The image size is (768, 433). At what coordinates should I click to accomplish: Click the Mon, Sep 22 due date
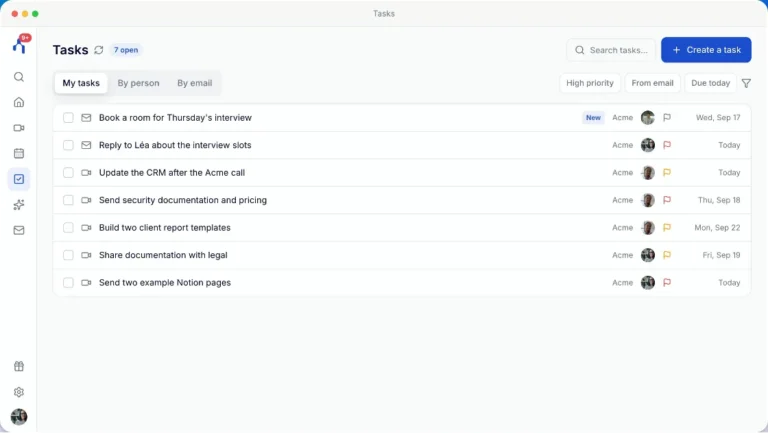pyautogui.click(x=717, y=227)
